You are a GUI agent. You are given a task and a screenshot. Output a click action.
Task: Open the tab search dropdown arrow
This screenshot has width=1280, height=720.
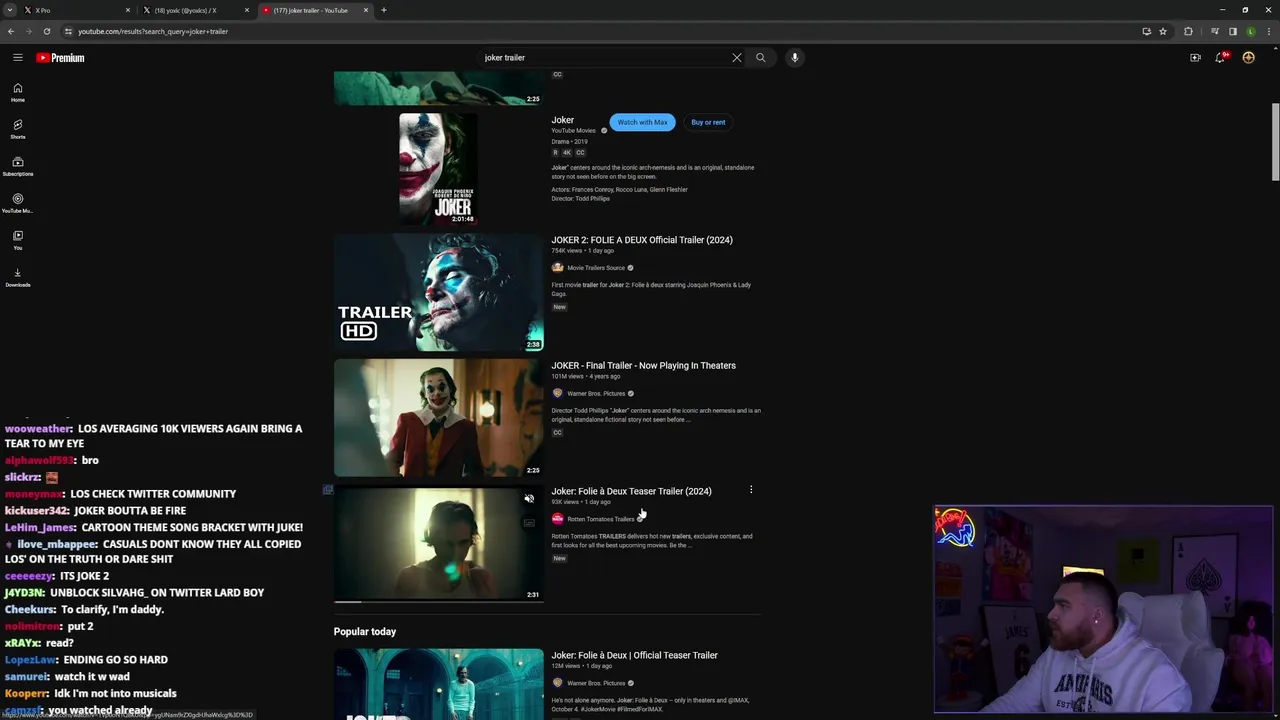10,10
